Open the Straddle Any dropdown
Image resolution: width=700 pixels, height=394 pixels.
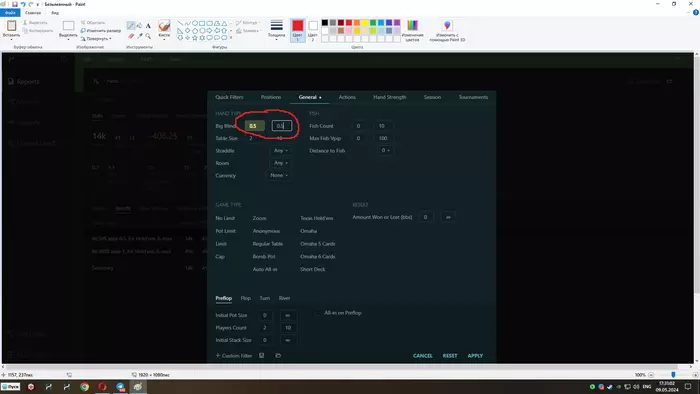pos(281,151)
